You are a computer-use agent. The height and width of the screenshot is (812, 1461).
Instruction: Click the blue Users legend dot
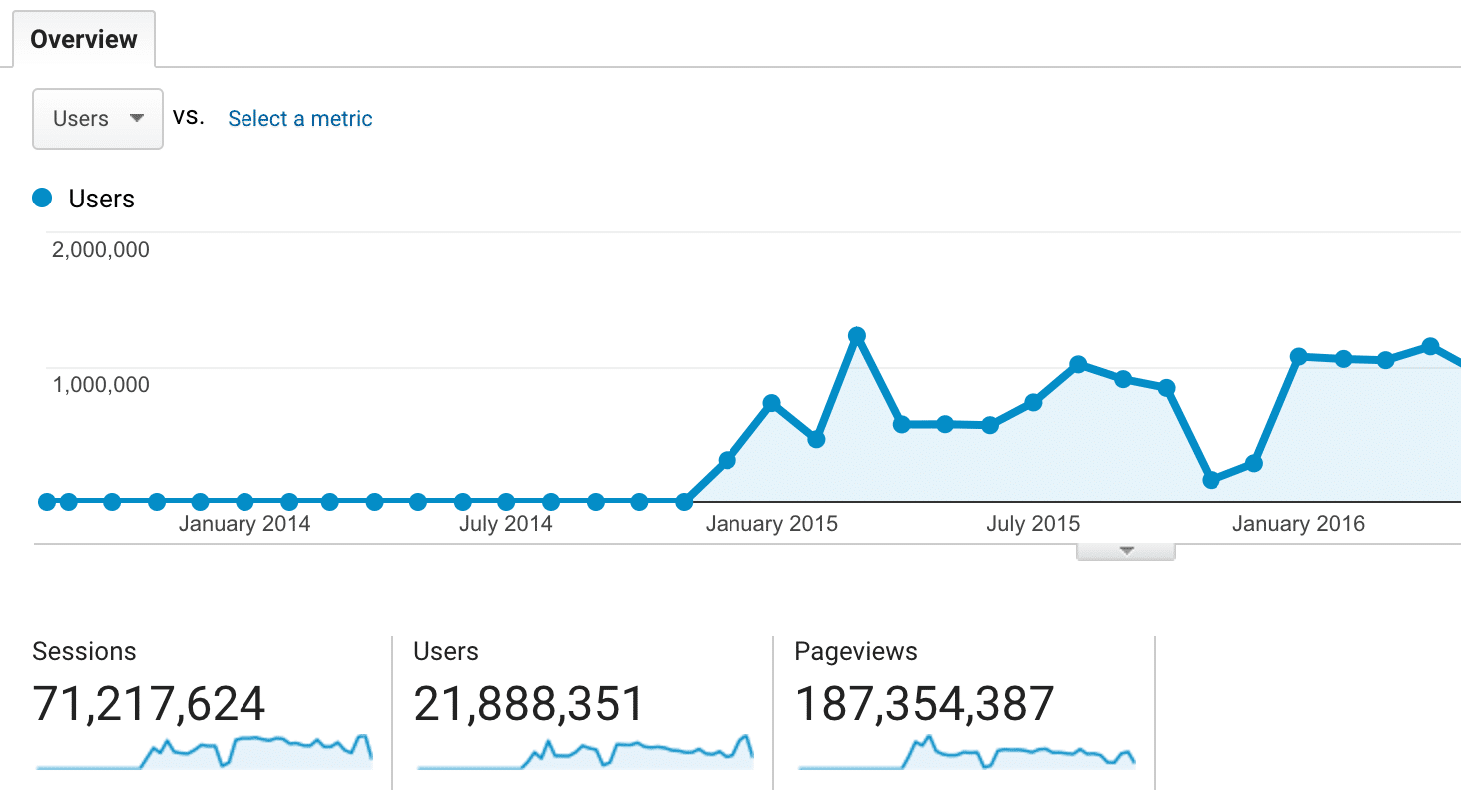pos(41,198)
